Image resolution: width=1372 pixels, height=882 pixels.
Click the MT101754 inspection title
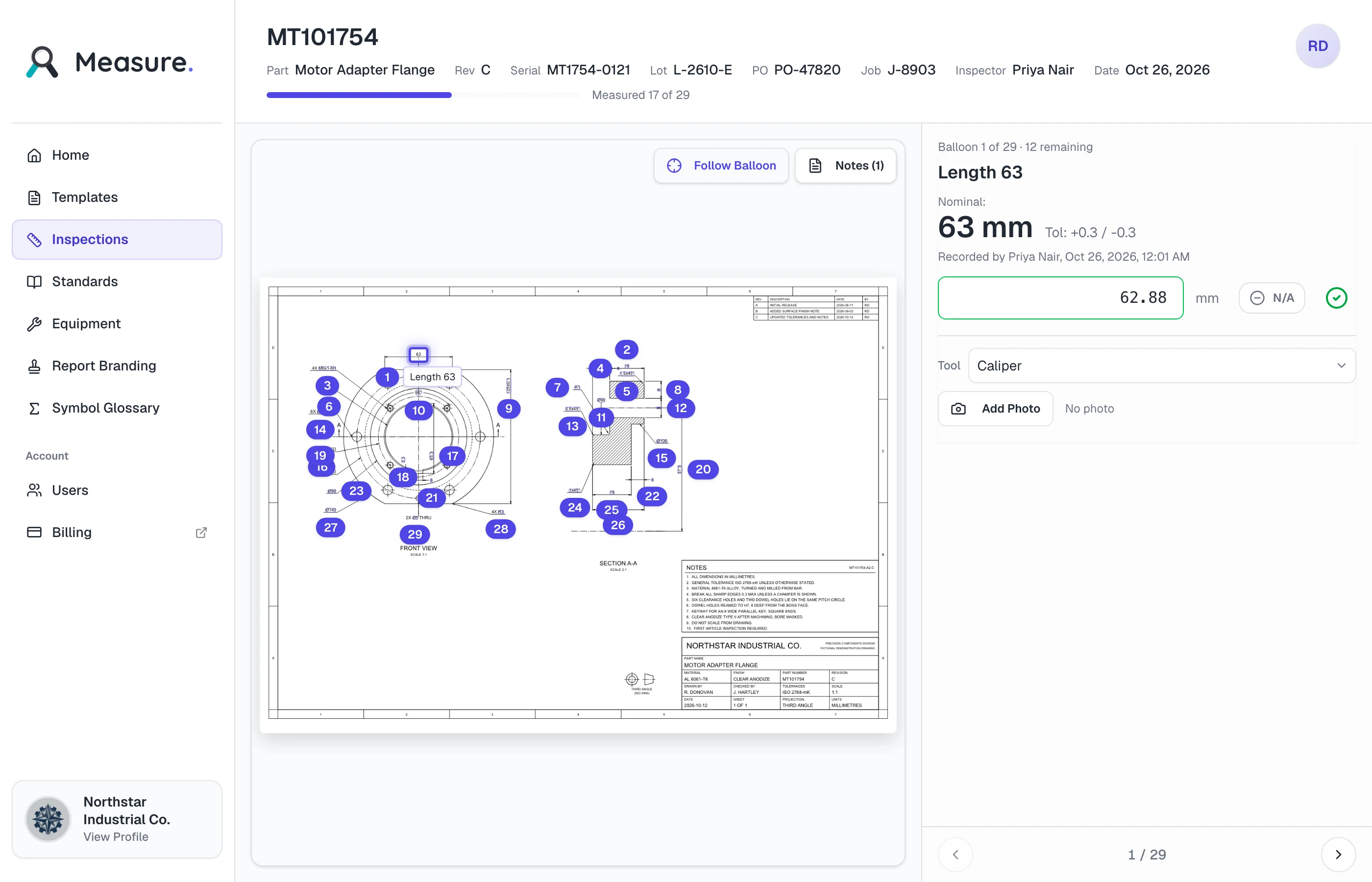pos(322,37)
